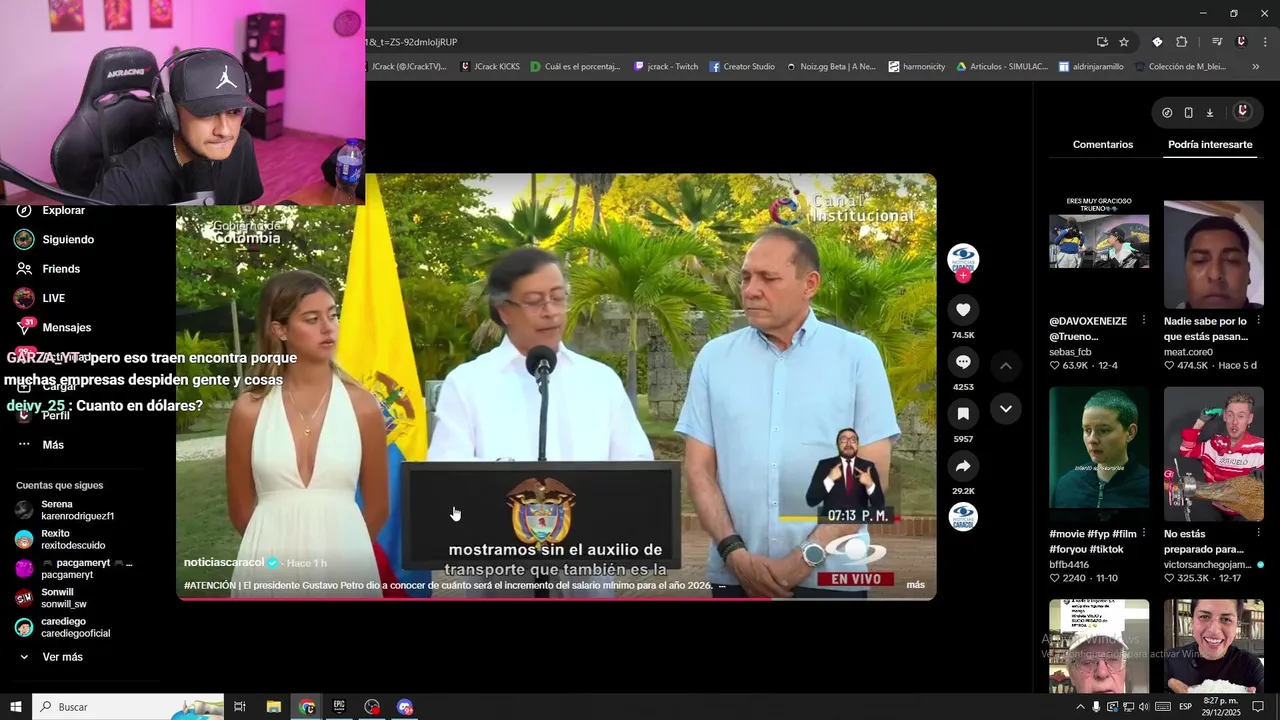The width and height of the screenshot is (1280, 720).
Task: Click the Buscar taskbar search box
Action: pyautogui.click(x=130, y=707)
